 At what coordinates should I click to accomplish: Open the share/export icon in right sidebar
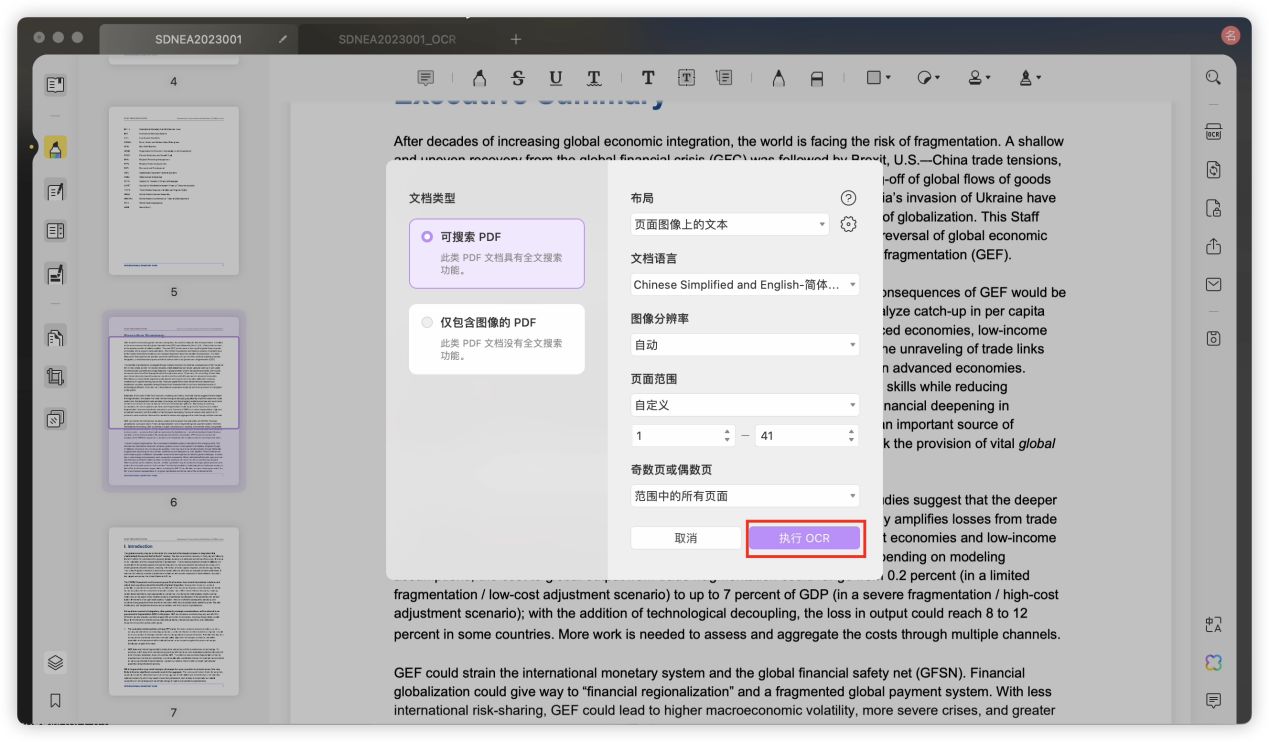pyautogui.click(x=1213, y=246)
